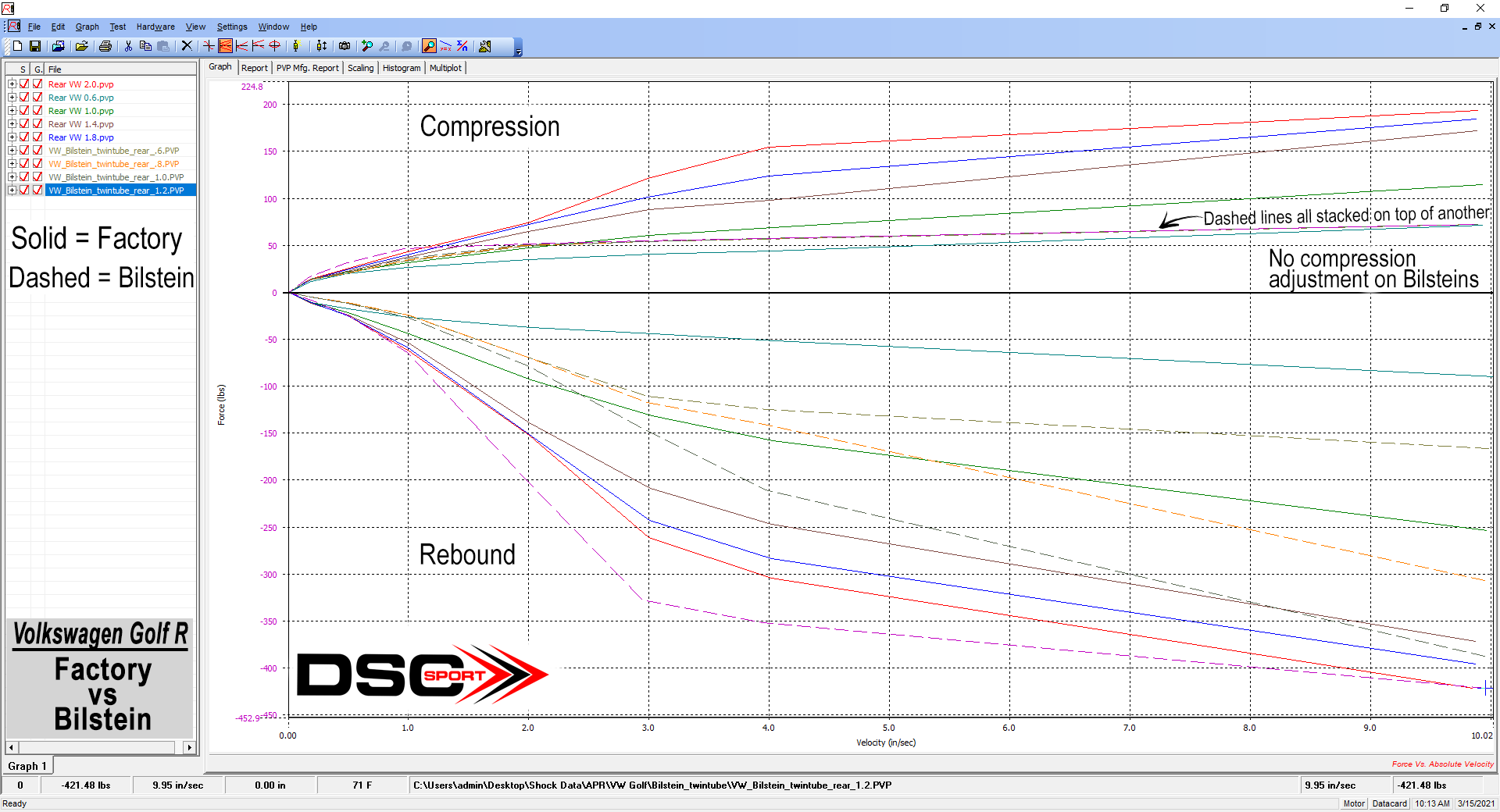Click the Save floppy disk icon
Screen dimensions: 1500x812
click(x=35, y=46)
